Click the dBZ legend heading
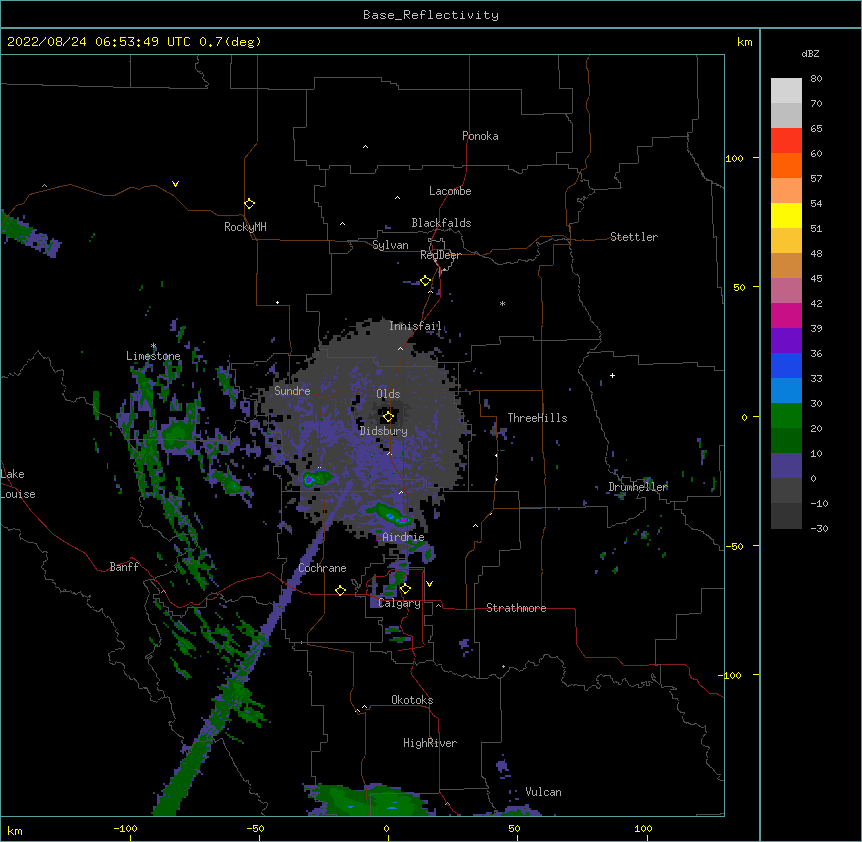The height and width of the screenshot is (842, 862). (x=810, y=53)
